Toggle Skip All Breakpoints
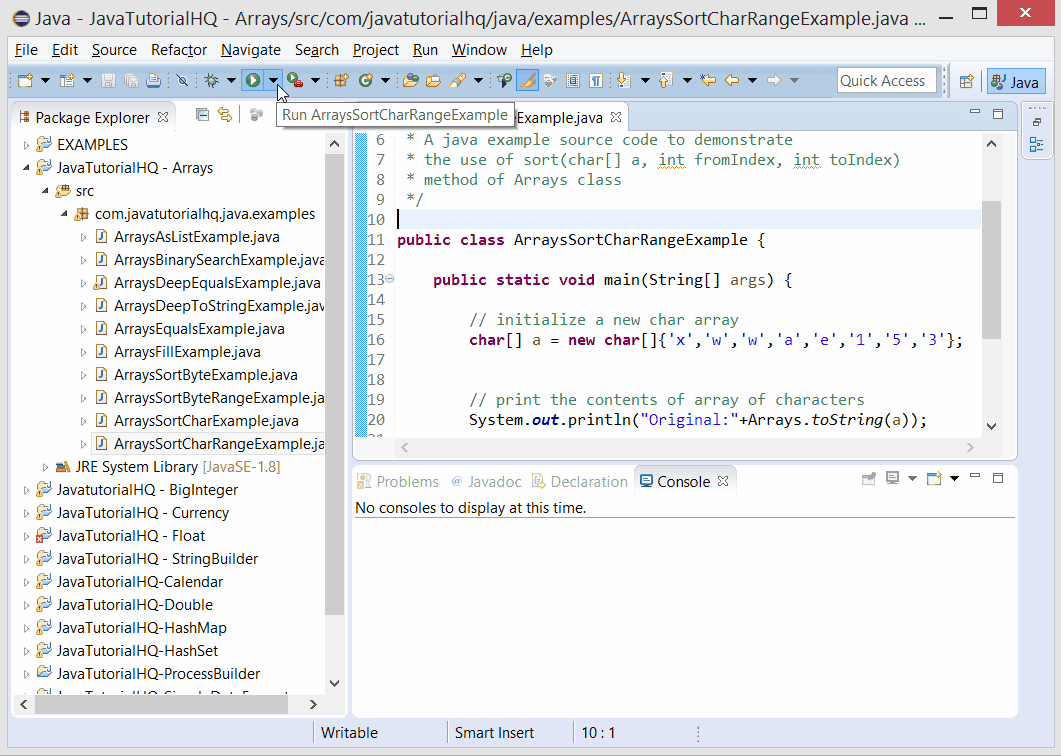 click(182, 81)
